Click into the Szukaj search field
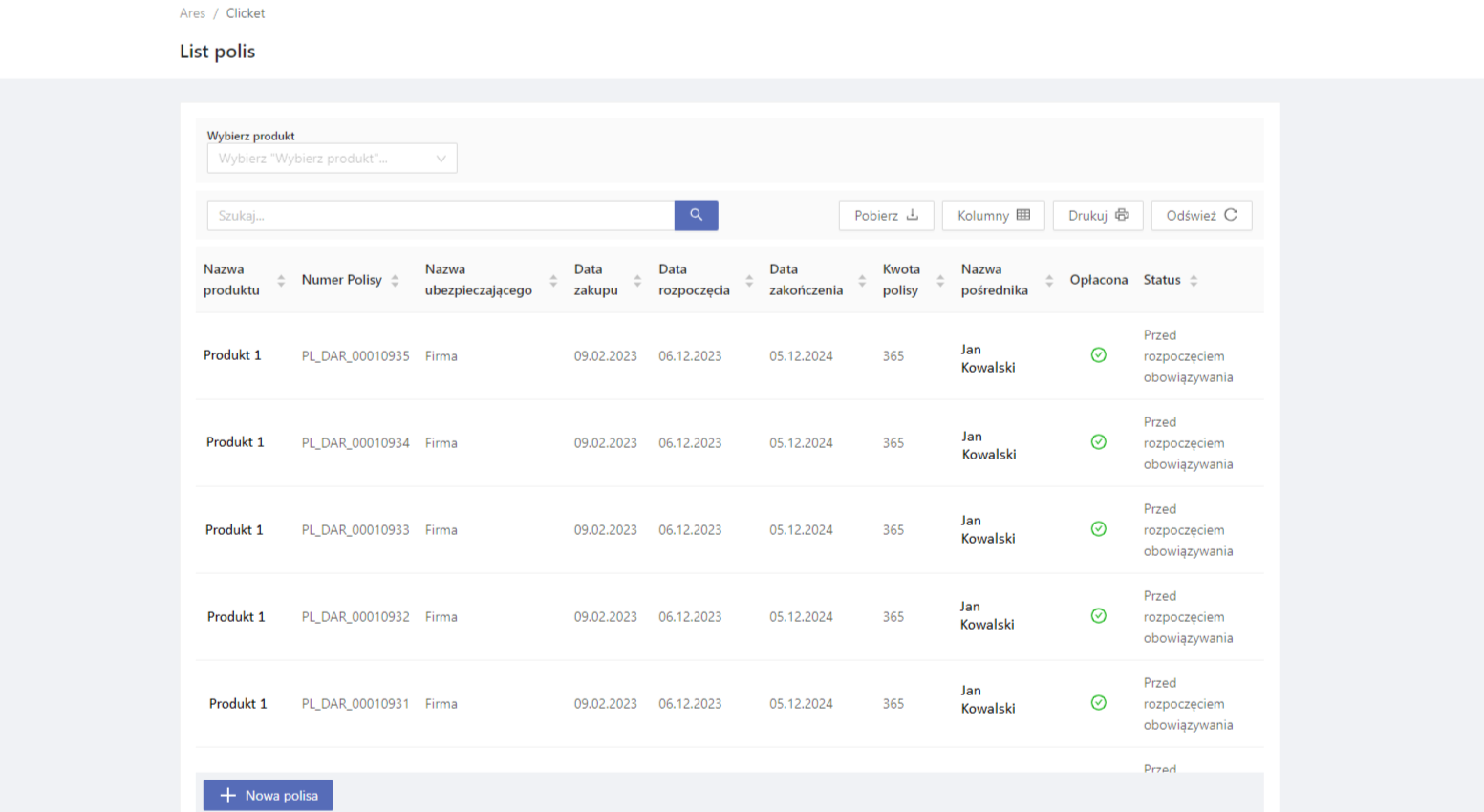The height and width of the screenshot is (812, 1484). 441,215
